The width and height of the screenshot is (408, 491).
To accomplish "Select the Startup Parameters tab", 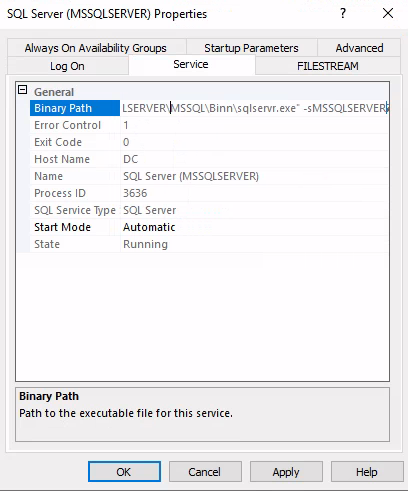I will pos(251,48).
